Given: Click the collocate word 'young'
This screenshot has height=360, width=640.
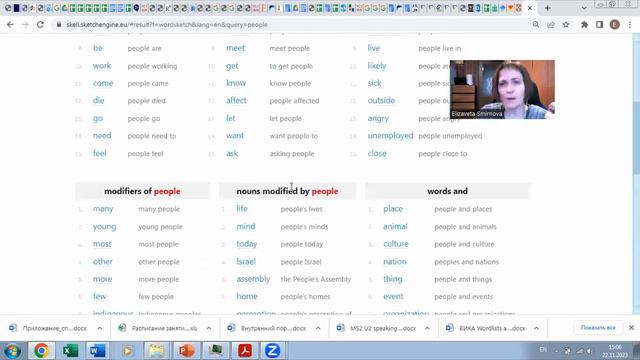Looking at the screenshot, I should (104, 227).
